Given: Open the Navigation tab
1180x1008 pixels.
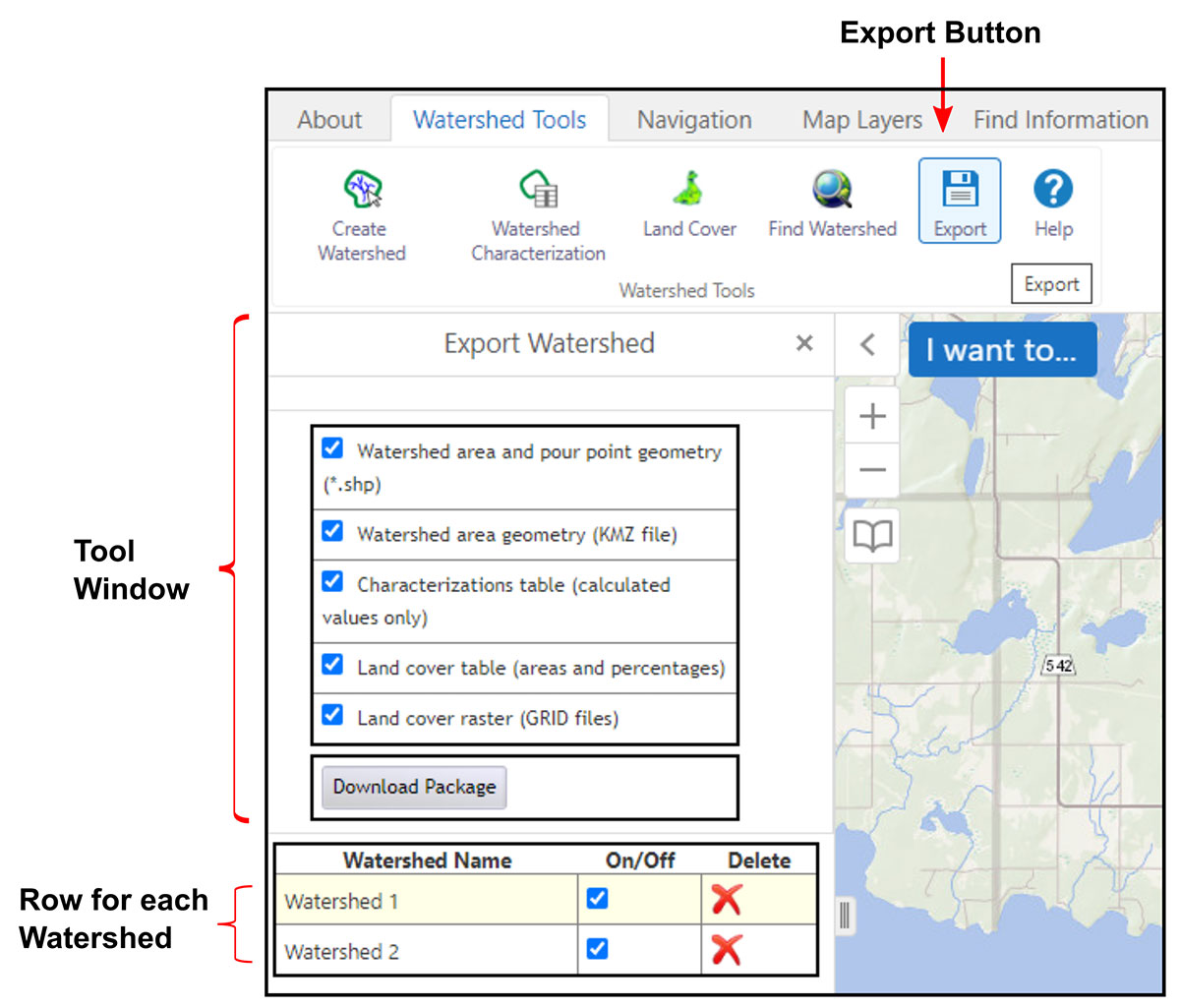Looking at the screenshot, I should pos(694,119).
